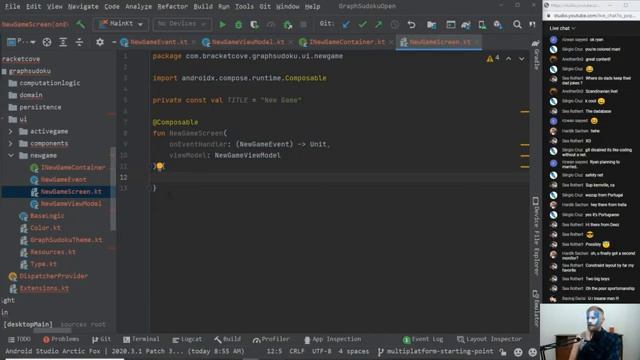640x360 pixels.
Task: Open the Layout Inspector
Action: [489, 339]
